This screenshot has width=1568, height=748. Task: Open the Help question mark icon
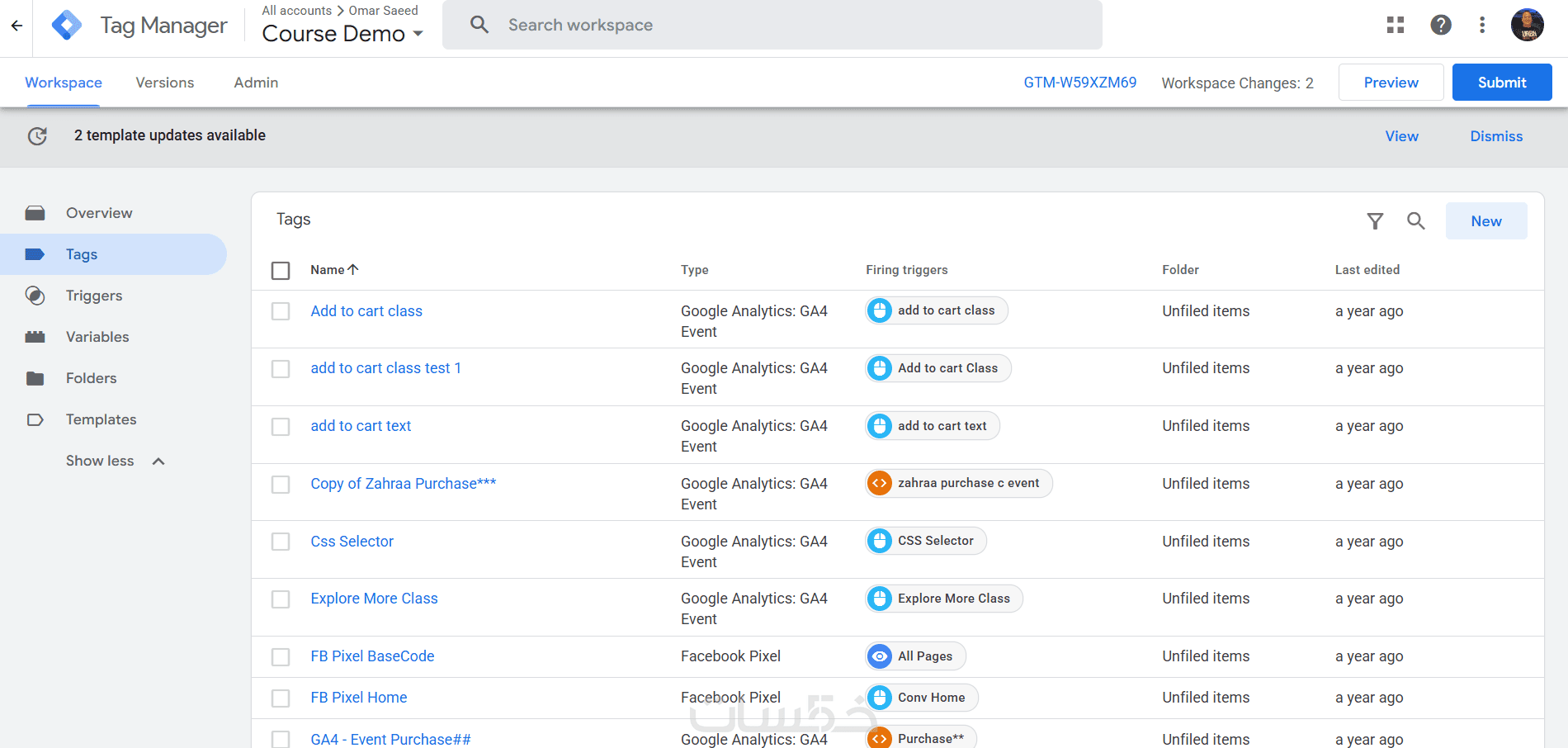(1441, 25)
